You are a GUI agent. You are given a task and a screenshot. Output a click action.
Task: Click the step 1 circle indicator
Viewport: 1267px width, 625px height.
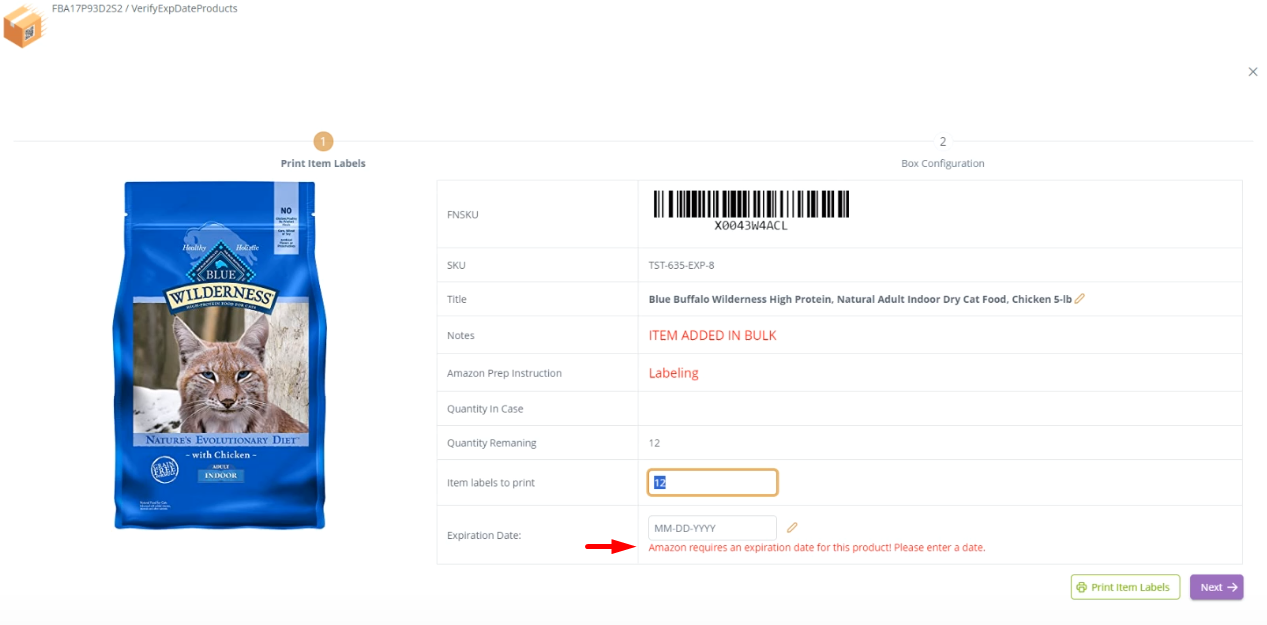323,141
